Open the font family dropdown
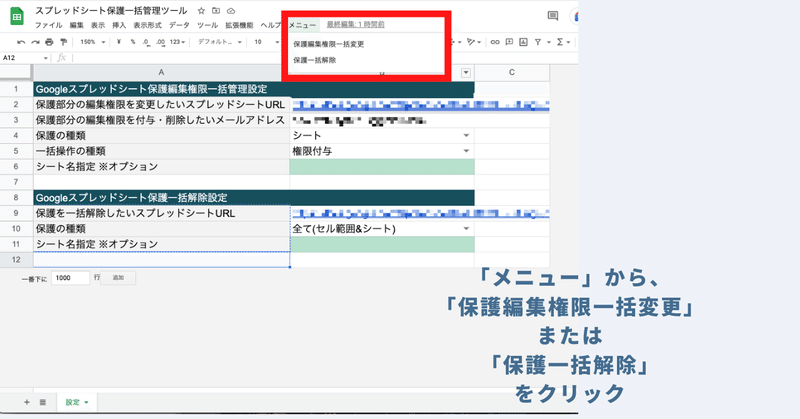 pos(220,42)
